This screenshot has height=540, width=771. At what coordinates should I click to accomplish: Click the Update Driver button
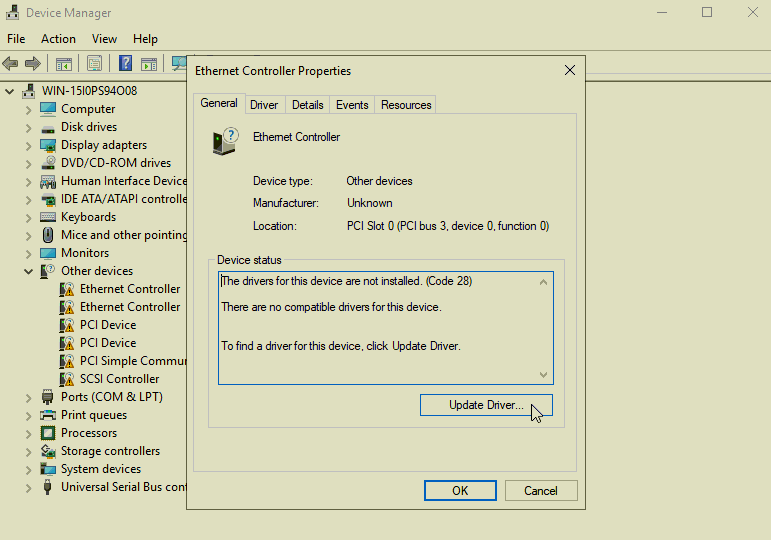[x=486, y=405]
